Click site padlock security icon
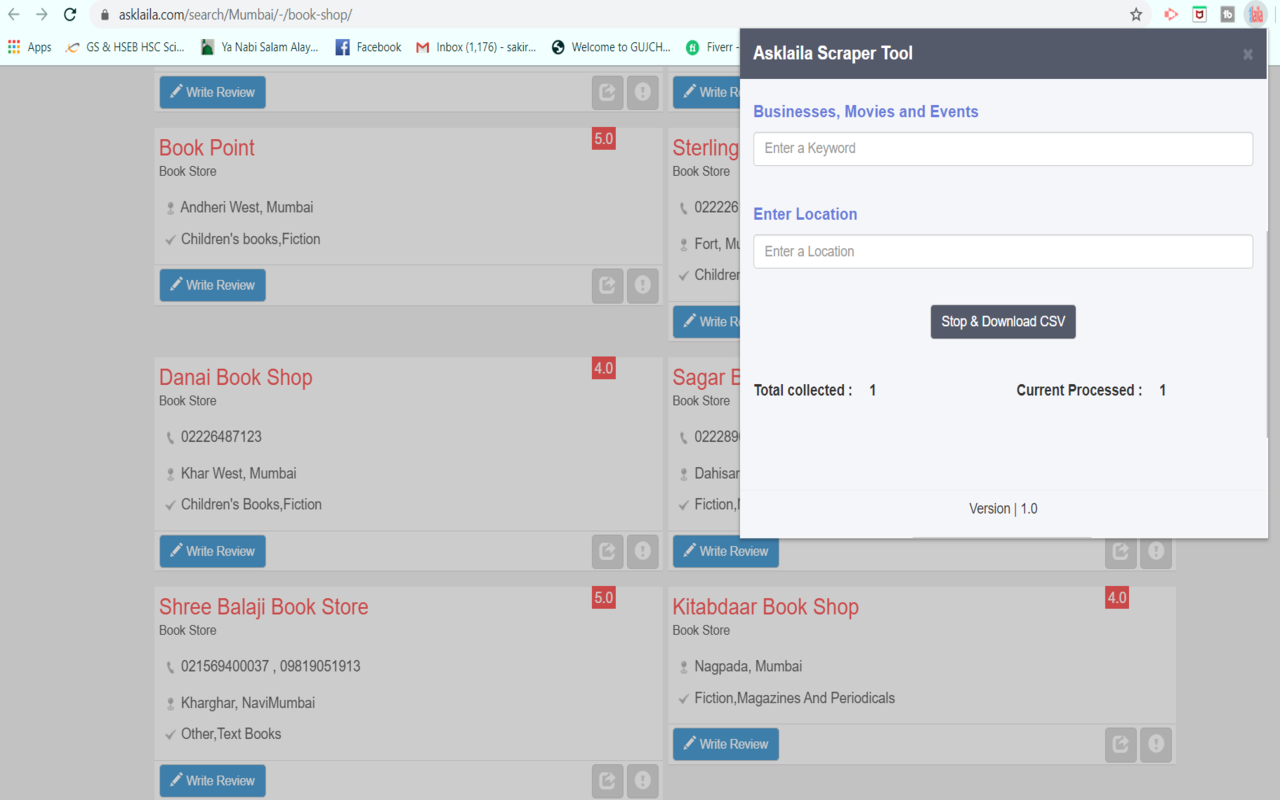The width and height of the screenshot is (1280, 800). [x=104, y=15]
